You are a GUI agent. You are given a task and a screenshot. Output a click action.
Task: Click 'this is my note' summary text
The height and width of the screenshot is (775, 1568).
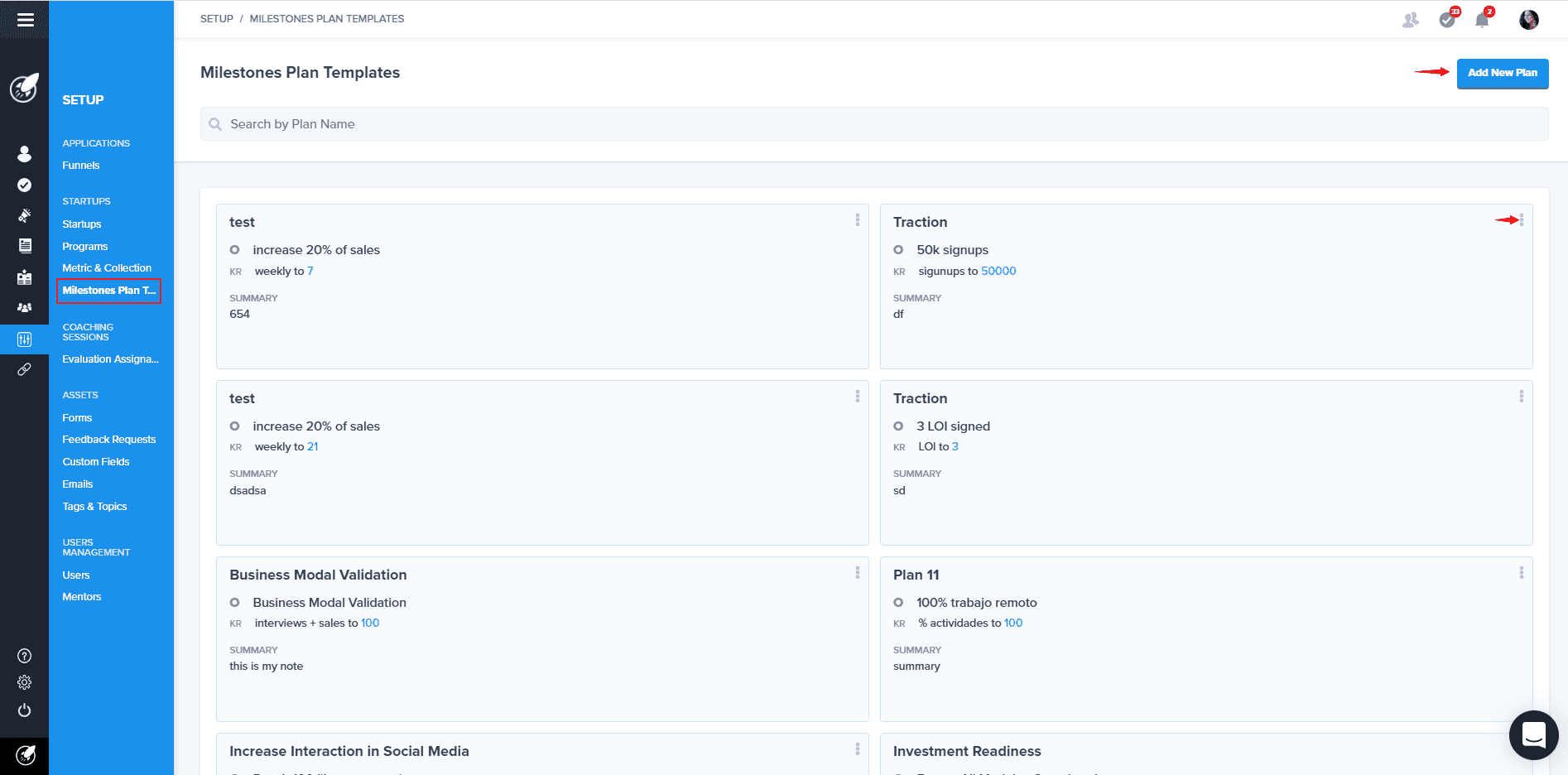click(x=267, y=666)
